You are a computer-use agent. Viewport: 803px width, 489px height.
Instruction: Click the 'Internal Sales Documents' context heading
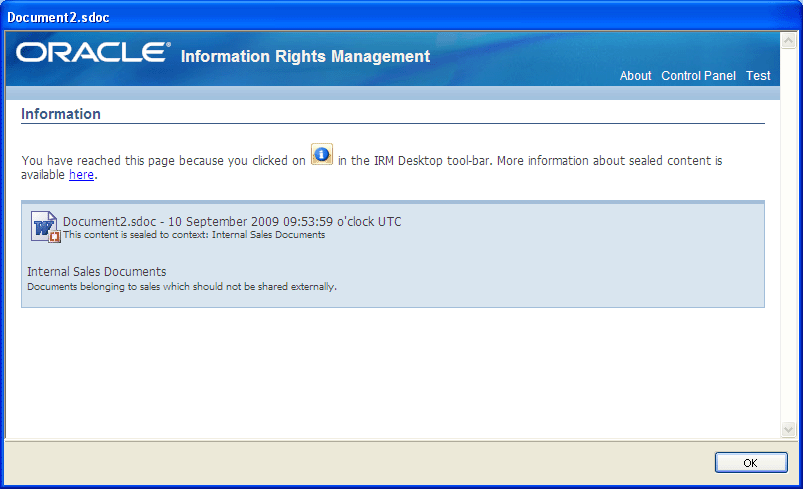click(97, 271)
